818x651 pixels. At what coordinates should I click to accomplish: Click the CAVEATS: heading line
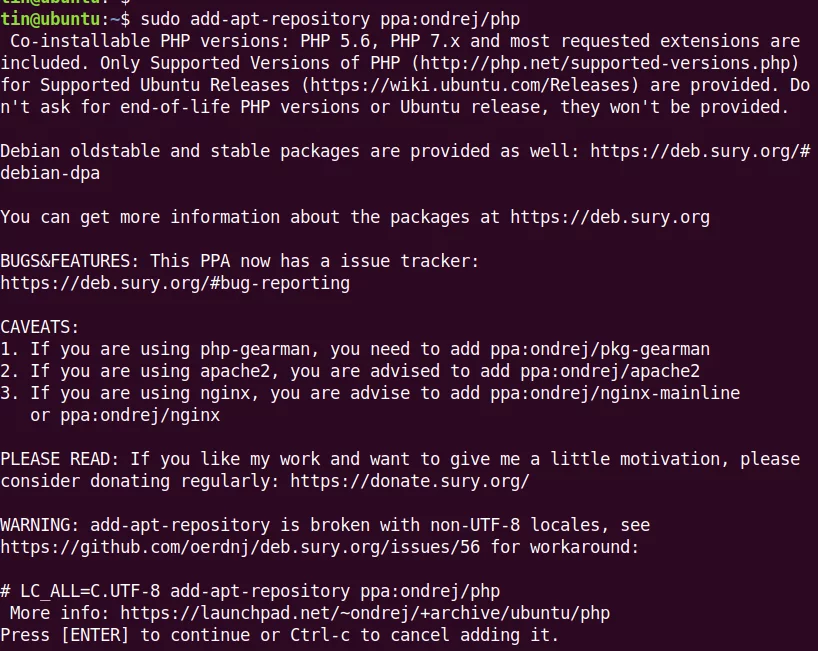point(40,327)
